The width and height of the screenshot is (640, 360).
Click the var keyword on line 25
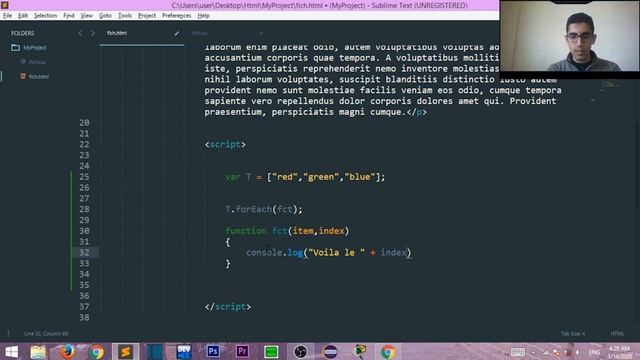233,177
